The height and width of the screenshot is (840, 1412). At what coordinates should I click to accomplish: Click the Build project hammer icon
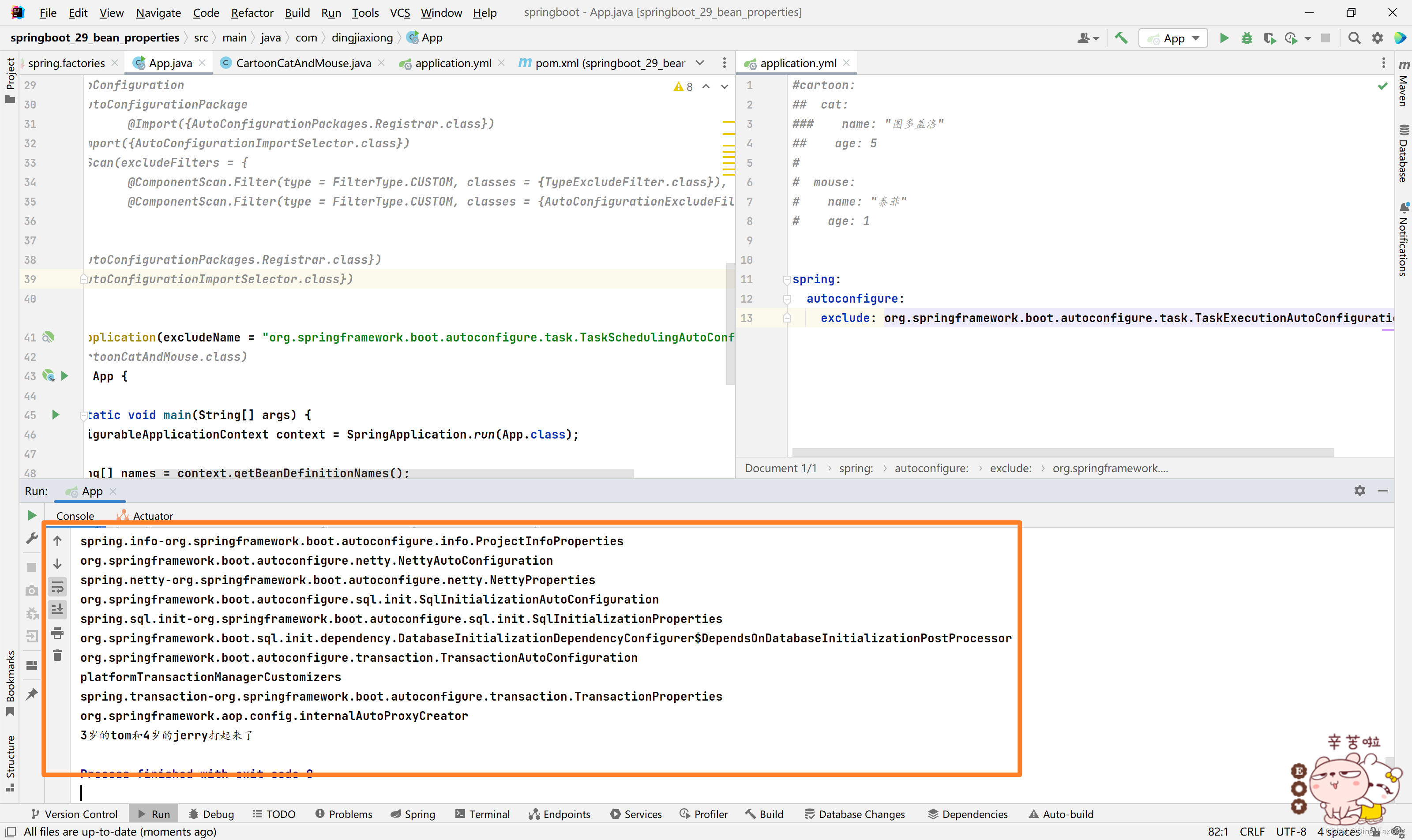(1121, 38)
